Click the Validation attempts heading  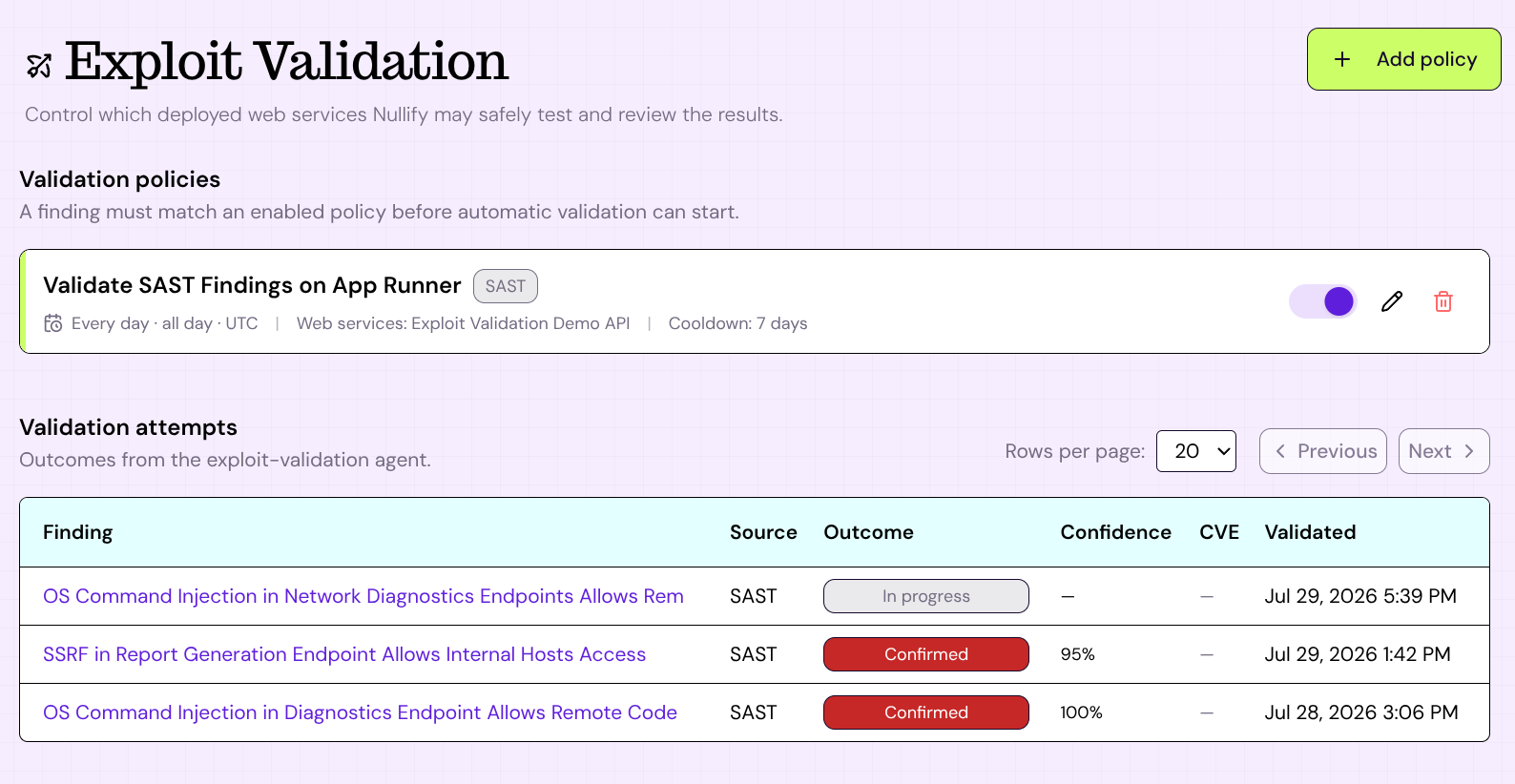pyautogui.click(x=129, y=427)
